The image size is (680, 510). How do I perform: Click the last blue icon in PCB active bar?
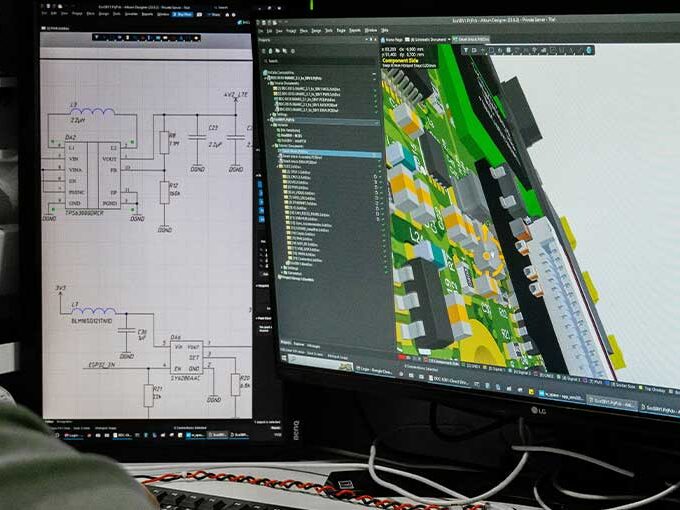tap(588, 50)
